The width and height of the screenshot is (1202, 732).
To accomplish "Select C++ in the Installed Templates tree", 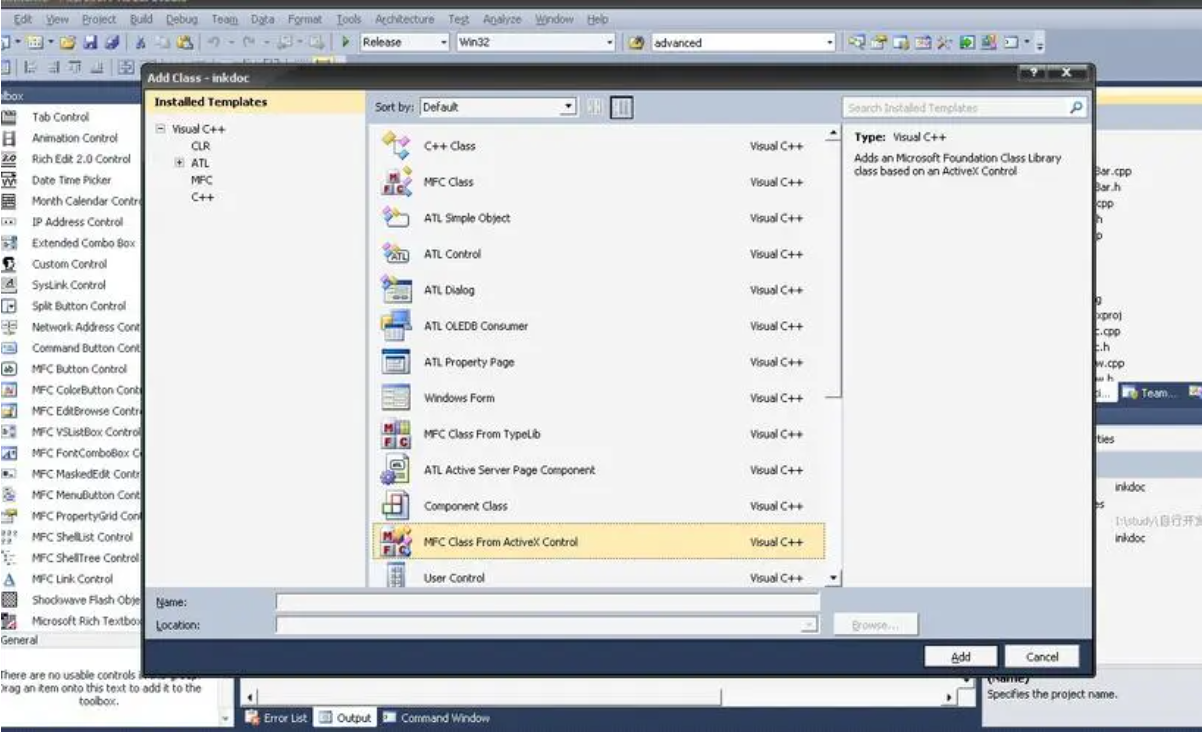I will [x=201, y=197].
